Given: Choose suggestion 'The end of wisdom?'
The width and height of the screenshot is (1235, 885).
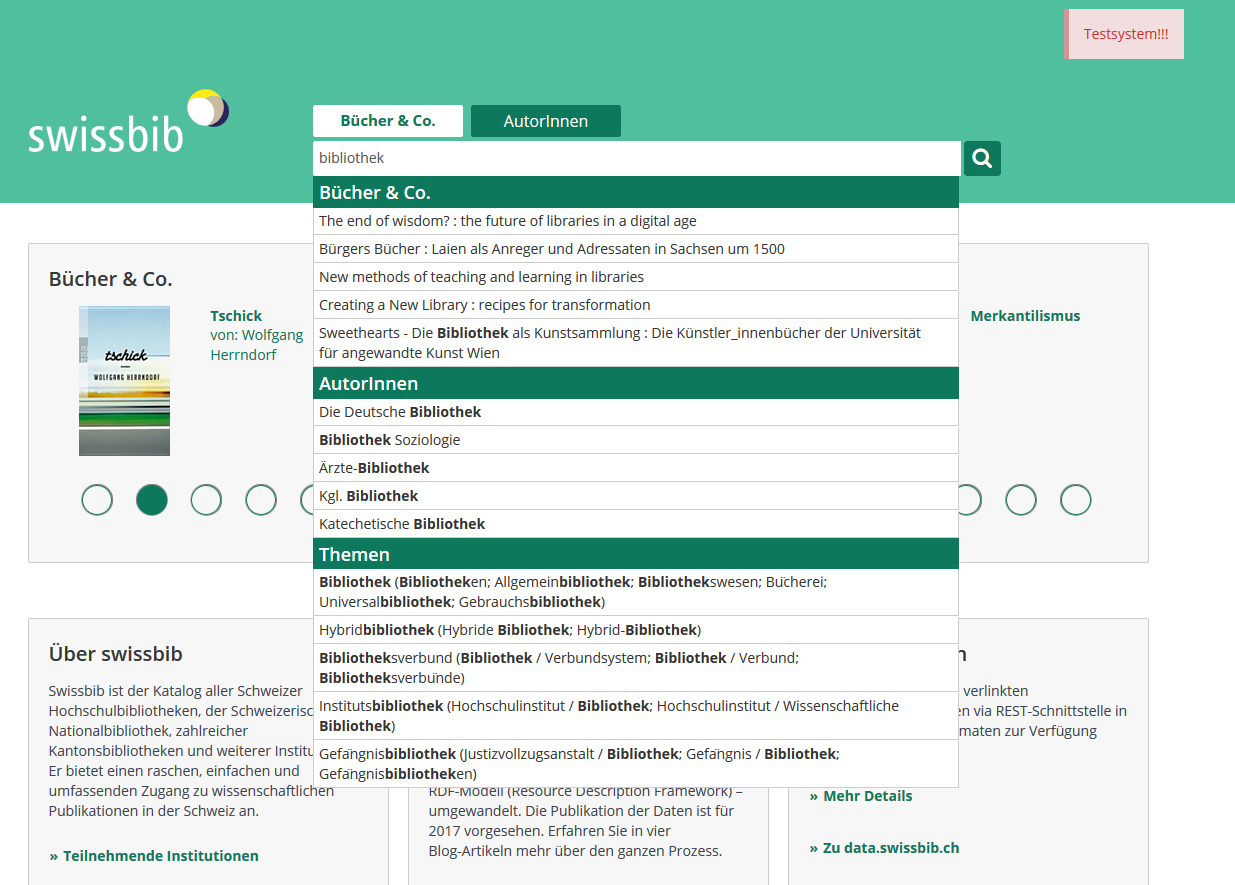Looking at the screenshot, I should tap(508, 221).
